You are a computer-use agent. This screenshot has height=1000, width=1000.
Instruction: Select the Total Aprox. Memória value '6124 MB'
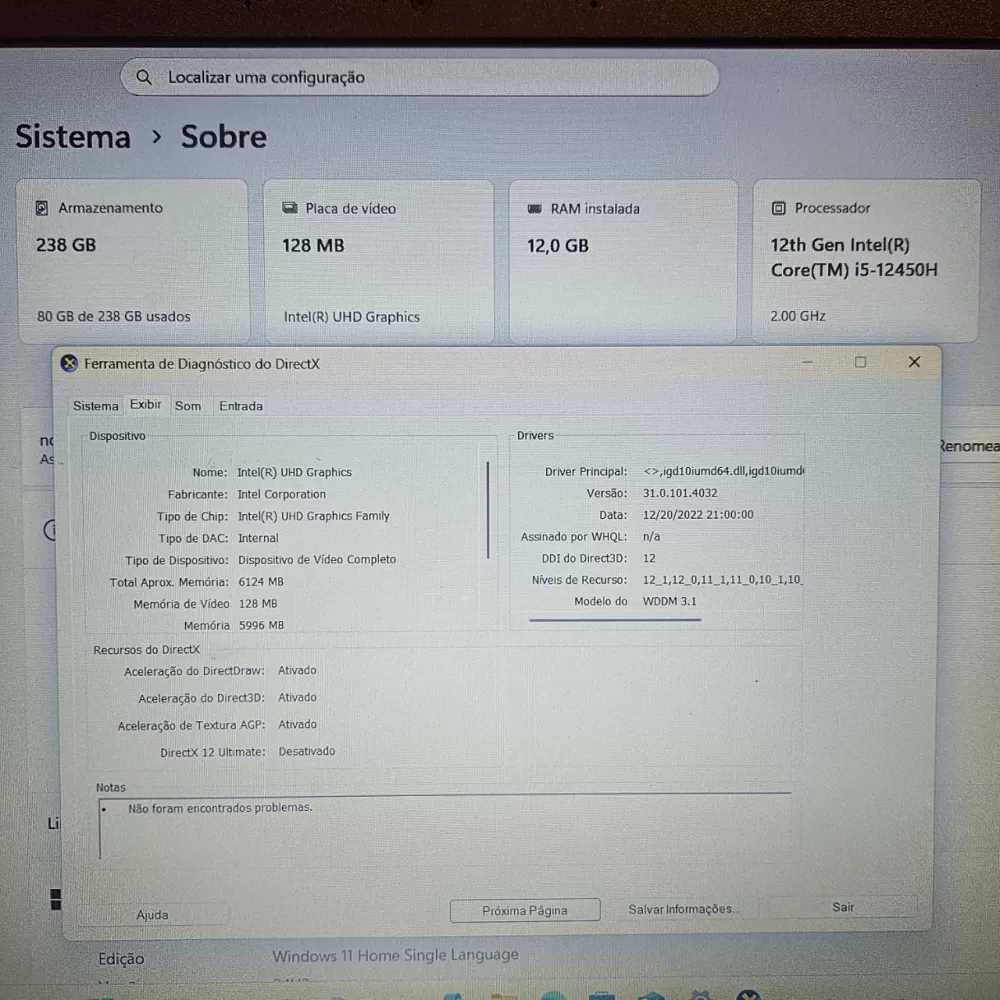[260, 582]
